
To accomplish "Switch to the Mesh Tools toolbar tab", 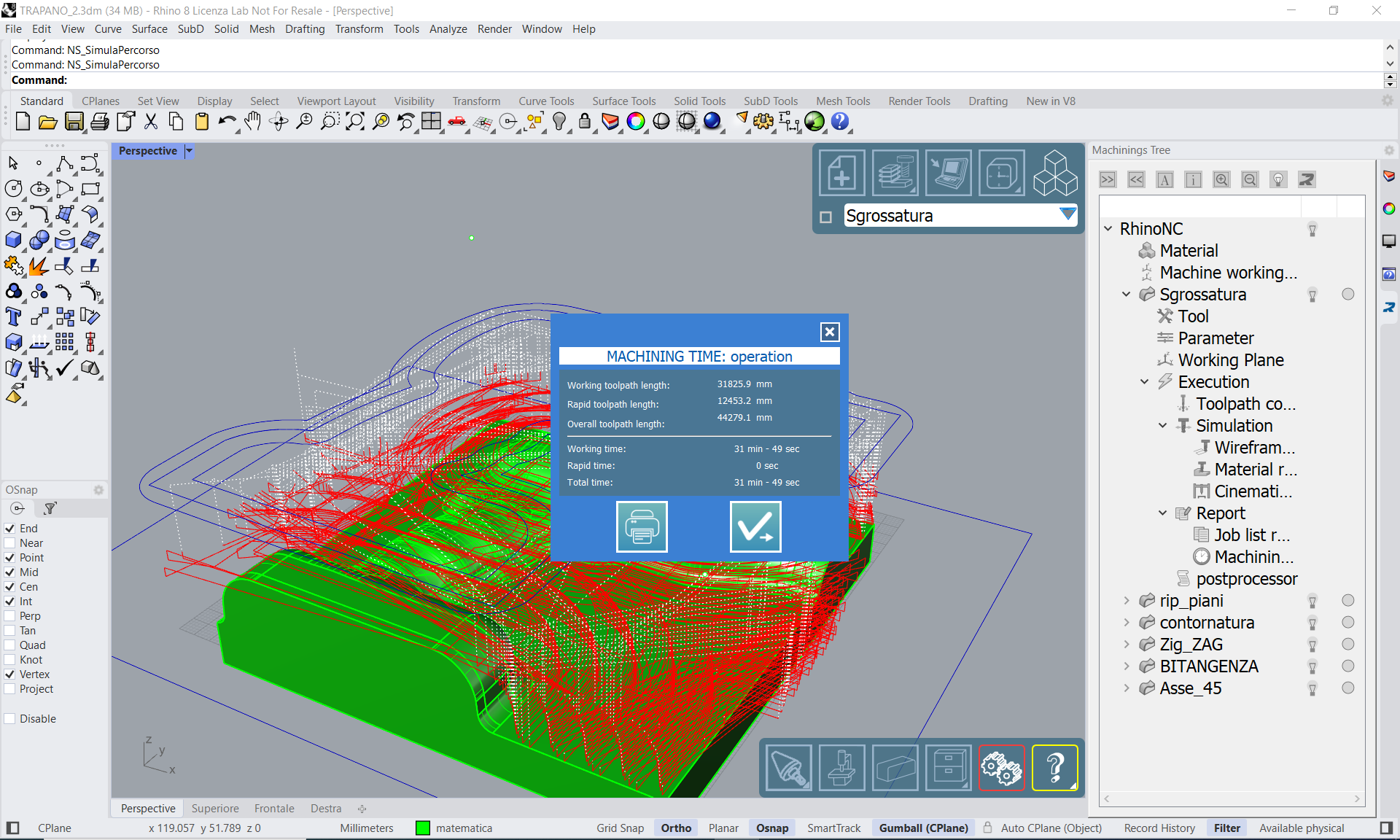I will pyautogui.click(x=843, y=101).
